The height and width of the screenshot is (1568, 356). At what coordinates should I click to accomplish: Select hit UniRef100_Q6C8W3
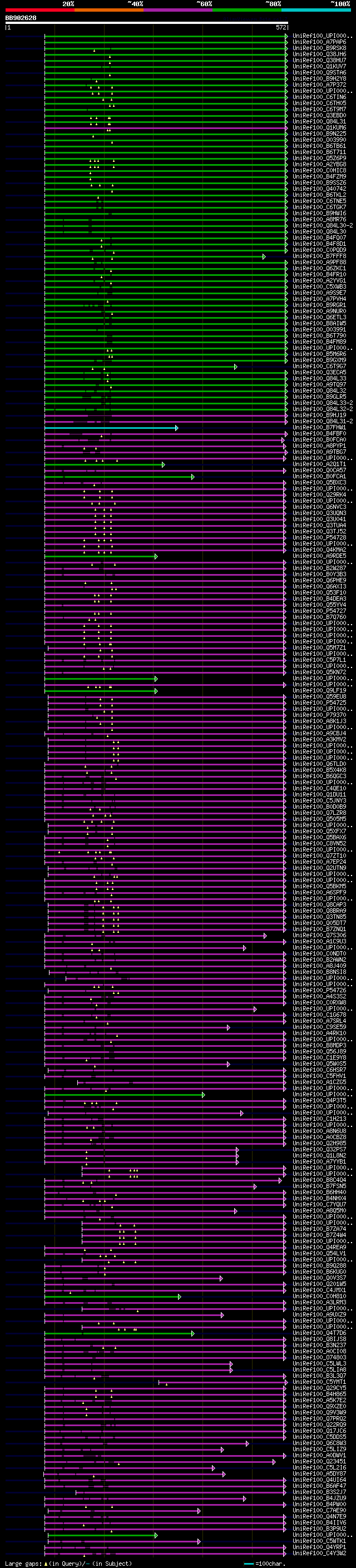pyautogui.click(x=319, y=1443)
